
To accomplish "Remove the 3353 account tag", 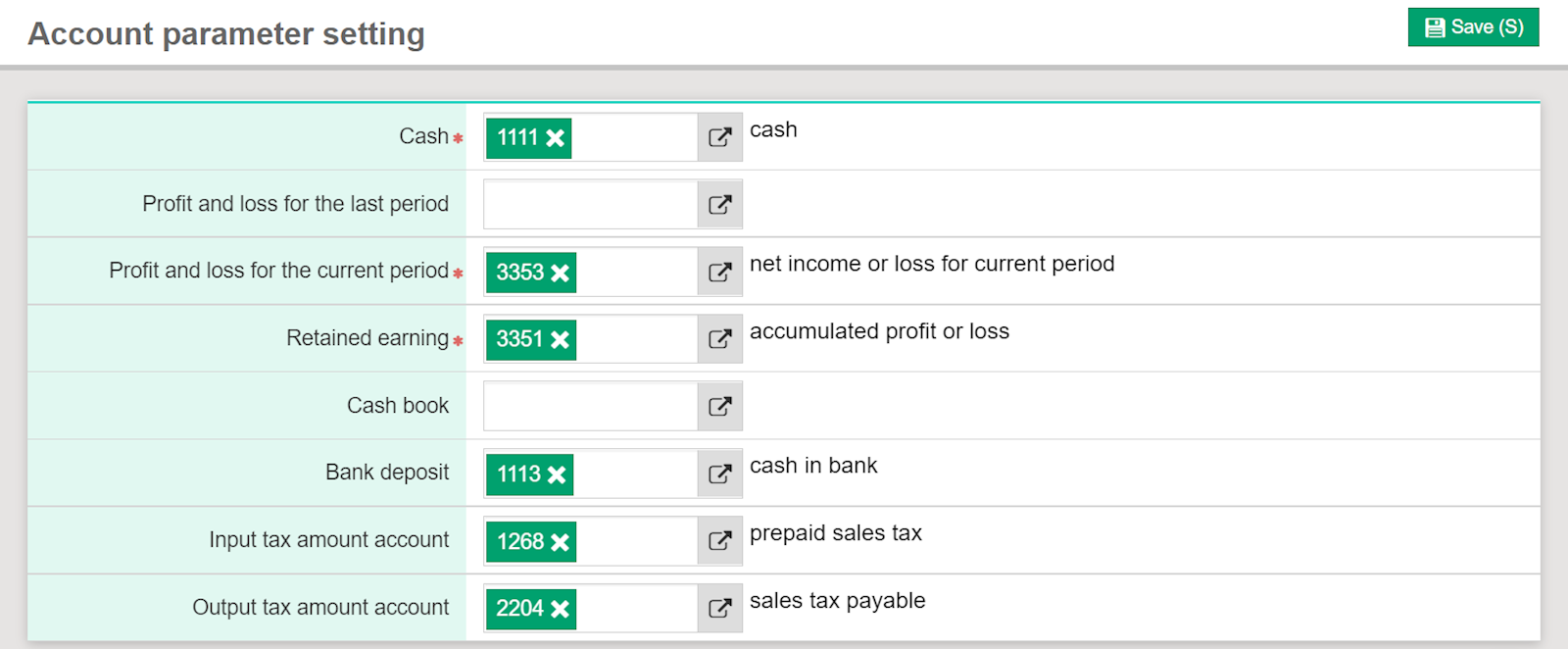I will click(x=560, y=274).
